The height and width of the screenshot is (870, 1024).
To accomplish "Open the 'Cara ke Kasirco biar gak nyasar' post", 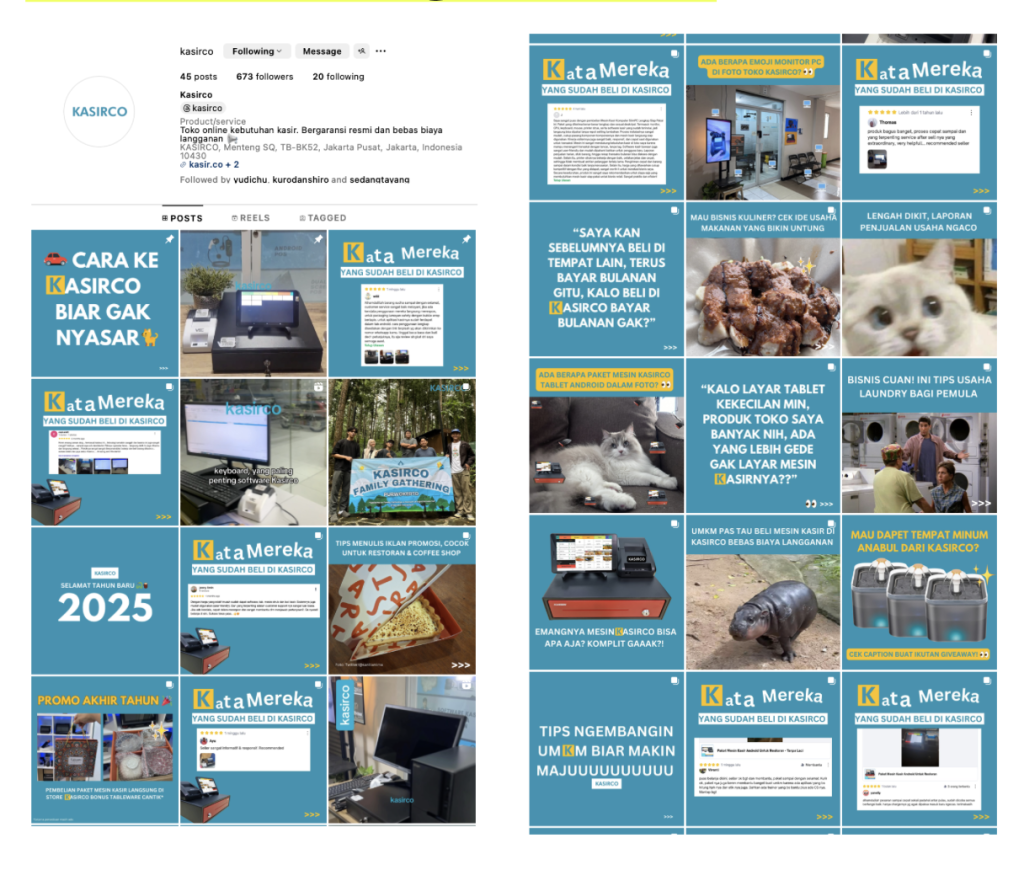I will 104,303.
